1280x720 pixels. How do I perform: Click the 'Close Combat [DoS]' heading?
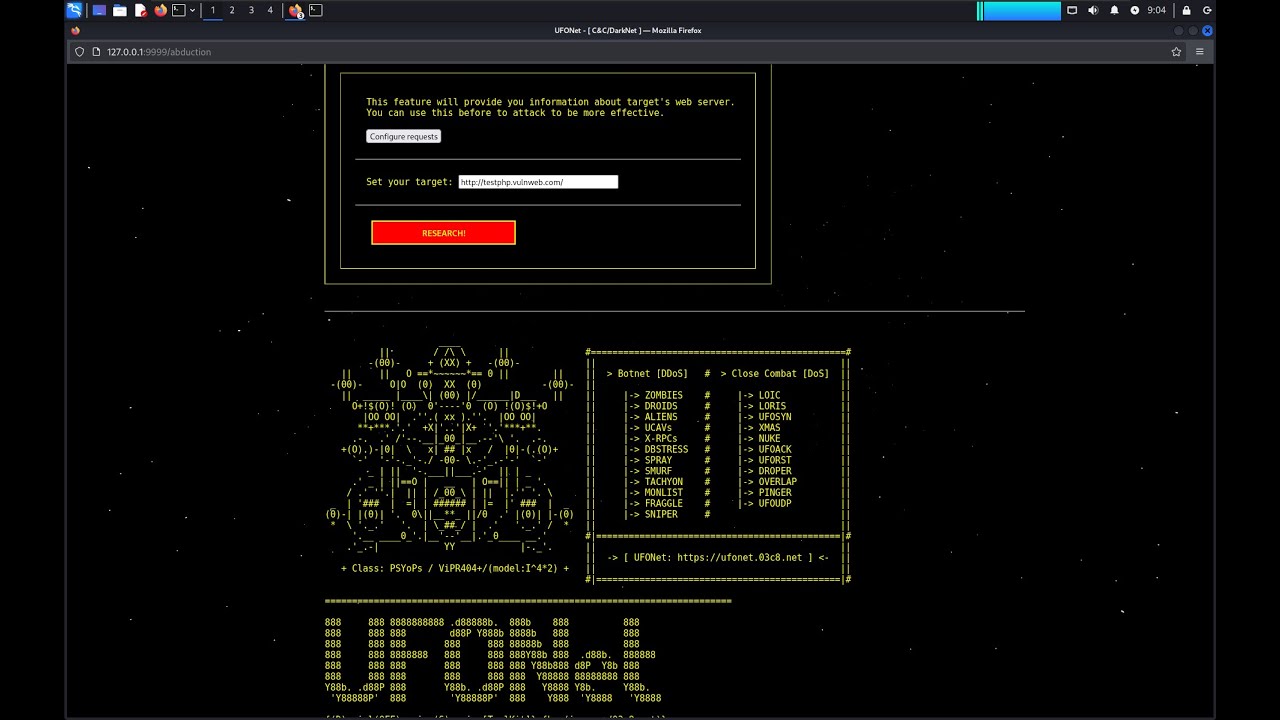coord(780,373)
